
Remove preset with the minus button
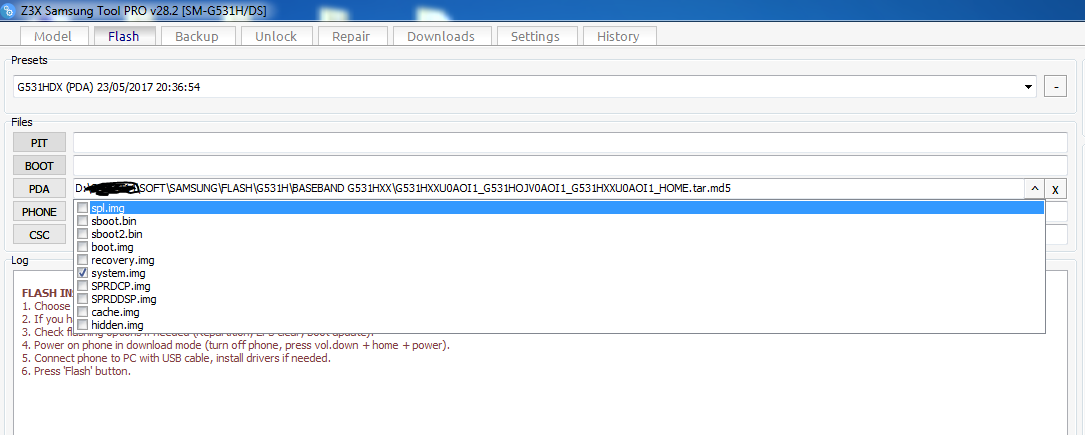tap(1055, 87)
